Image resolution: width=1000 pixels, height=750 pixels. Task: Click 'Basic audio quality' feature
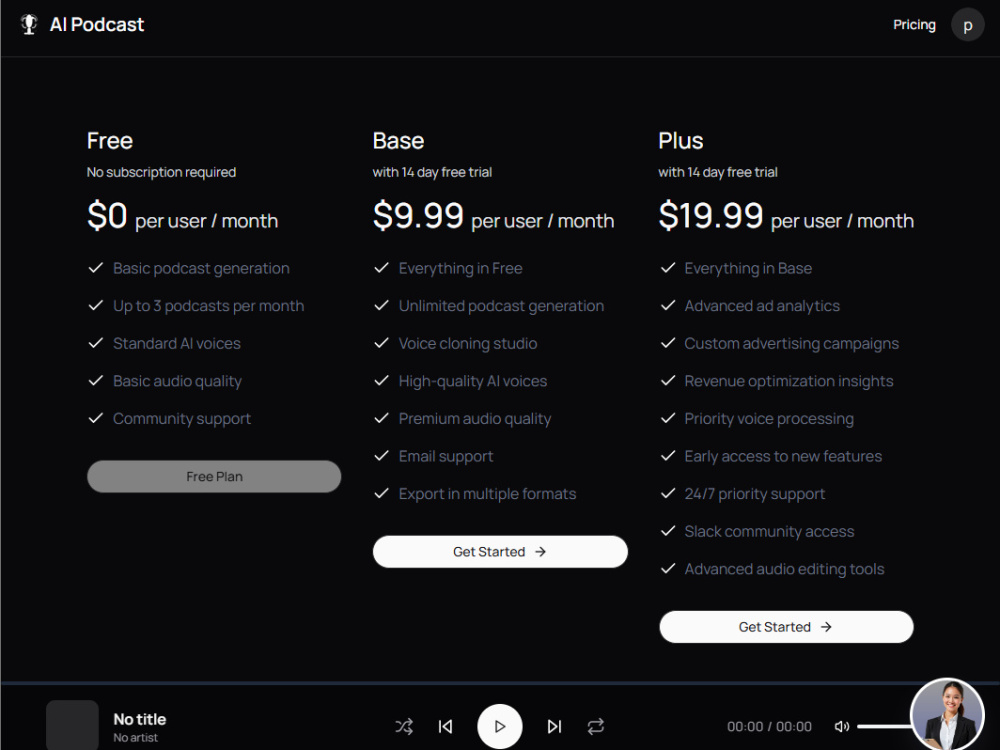[177, 381]
